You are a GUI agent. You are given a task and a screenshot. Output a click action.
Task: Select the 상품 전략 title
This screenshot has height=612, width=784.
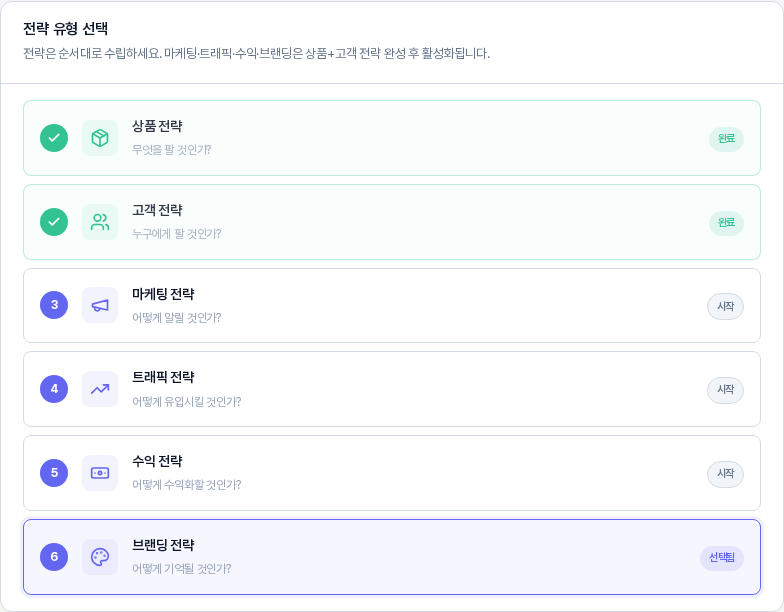[157, 126]
